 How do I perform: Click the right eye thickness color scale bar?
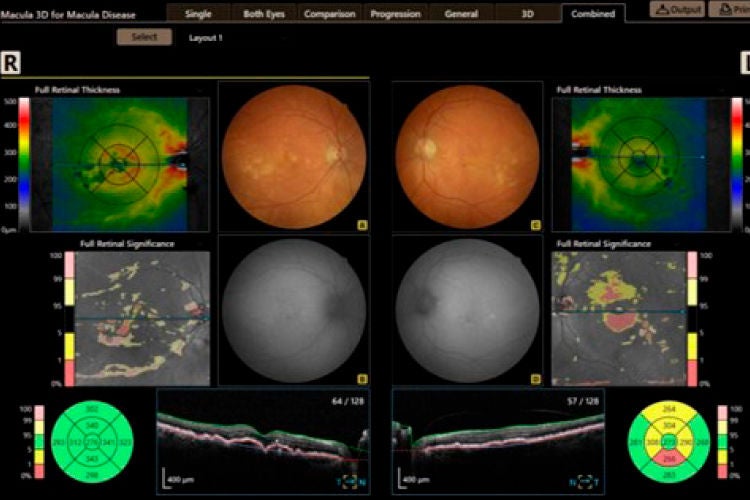coord(24,165)
